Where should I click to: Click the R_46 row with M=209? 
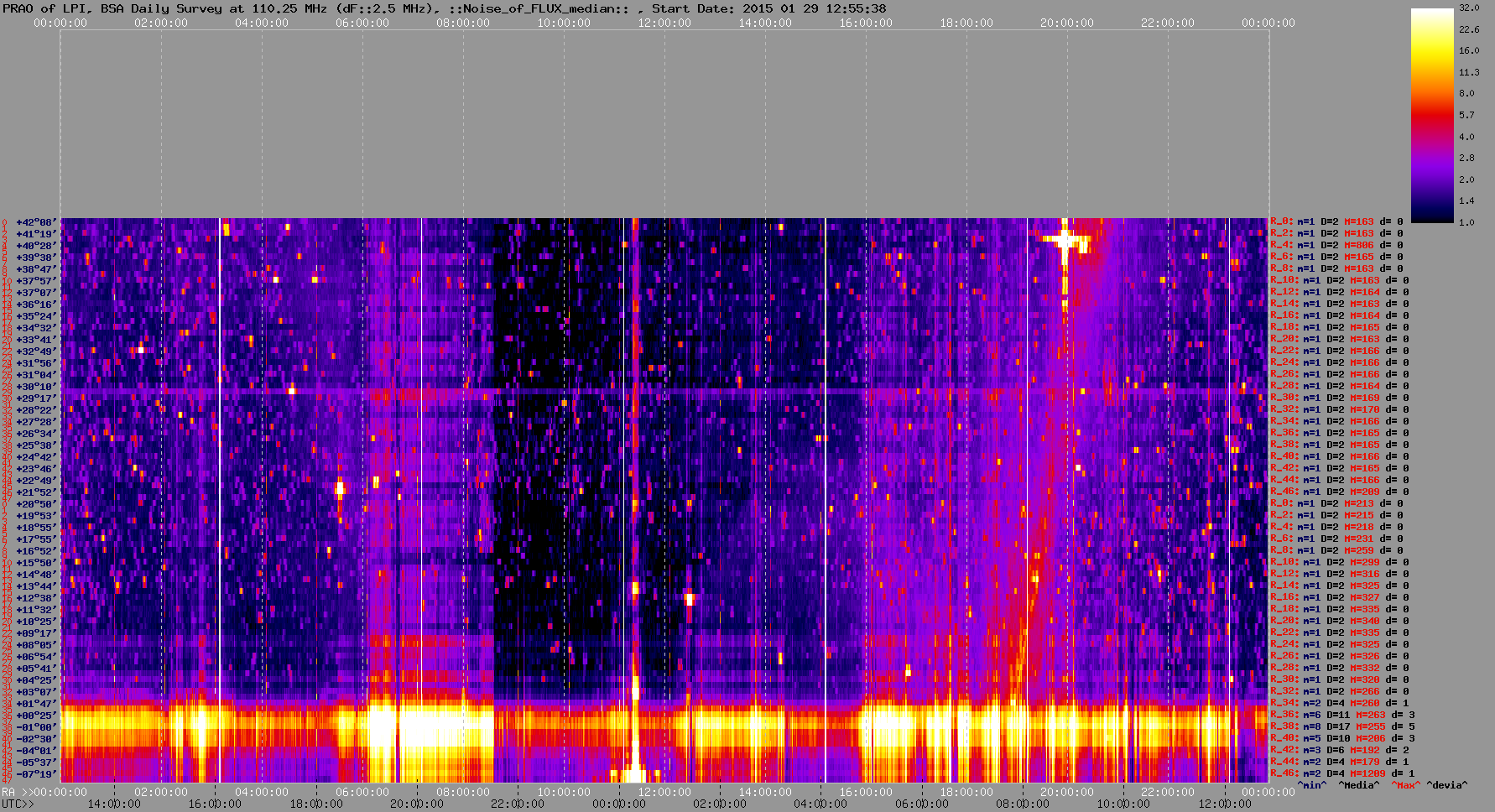(x=1340, y=492)
